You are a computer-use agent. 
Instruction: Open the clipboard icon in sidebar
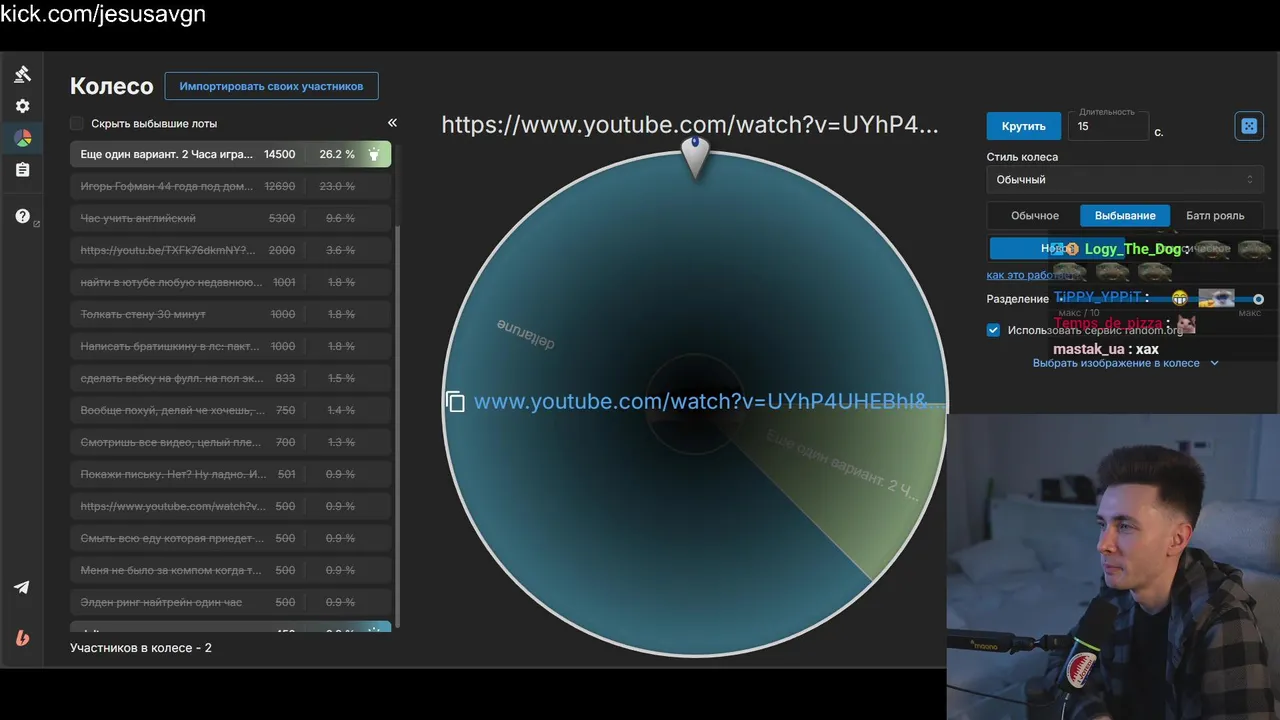pyautogui.click(x=22, y=170)
